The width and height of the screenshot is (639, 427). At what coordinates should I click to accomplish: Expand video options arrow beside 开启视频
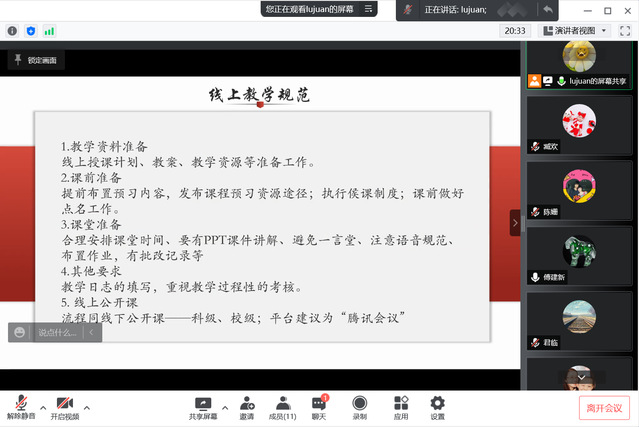(x=87, y=407)
